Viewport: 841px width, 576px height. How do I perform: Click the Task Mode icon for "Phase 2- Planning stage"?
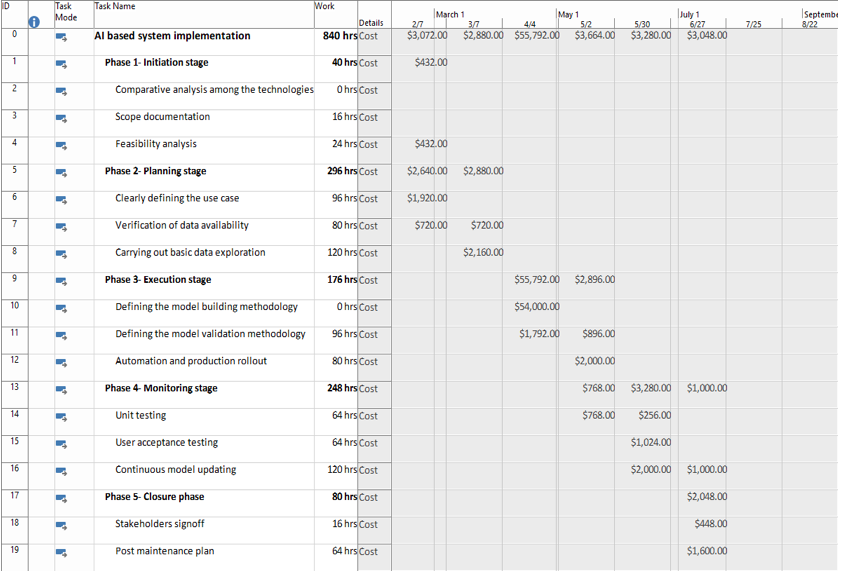tap(63, 171)
